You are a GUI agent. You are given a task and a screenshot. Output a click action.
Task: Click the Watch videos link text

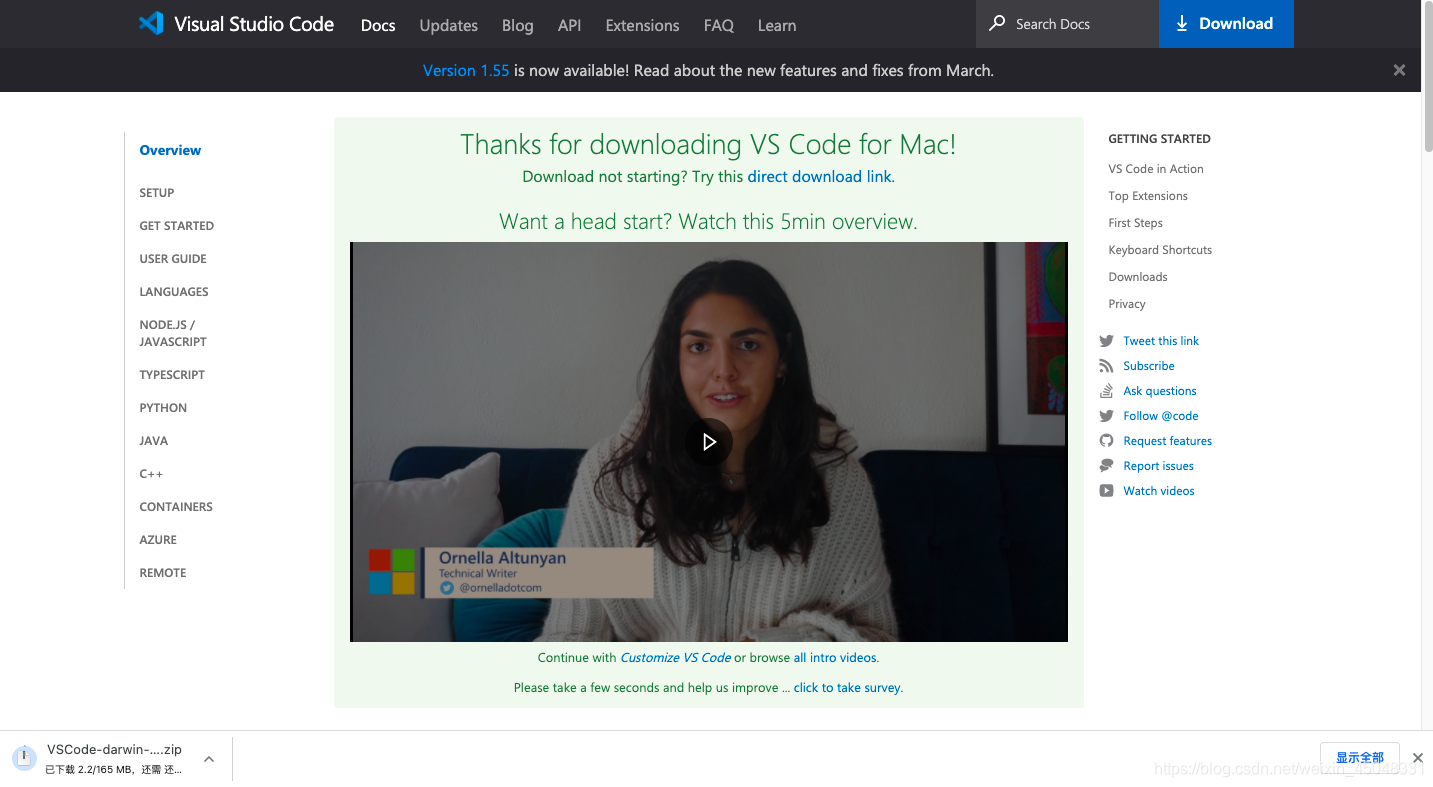click(1159, 491)
